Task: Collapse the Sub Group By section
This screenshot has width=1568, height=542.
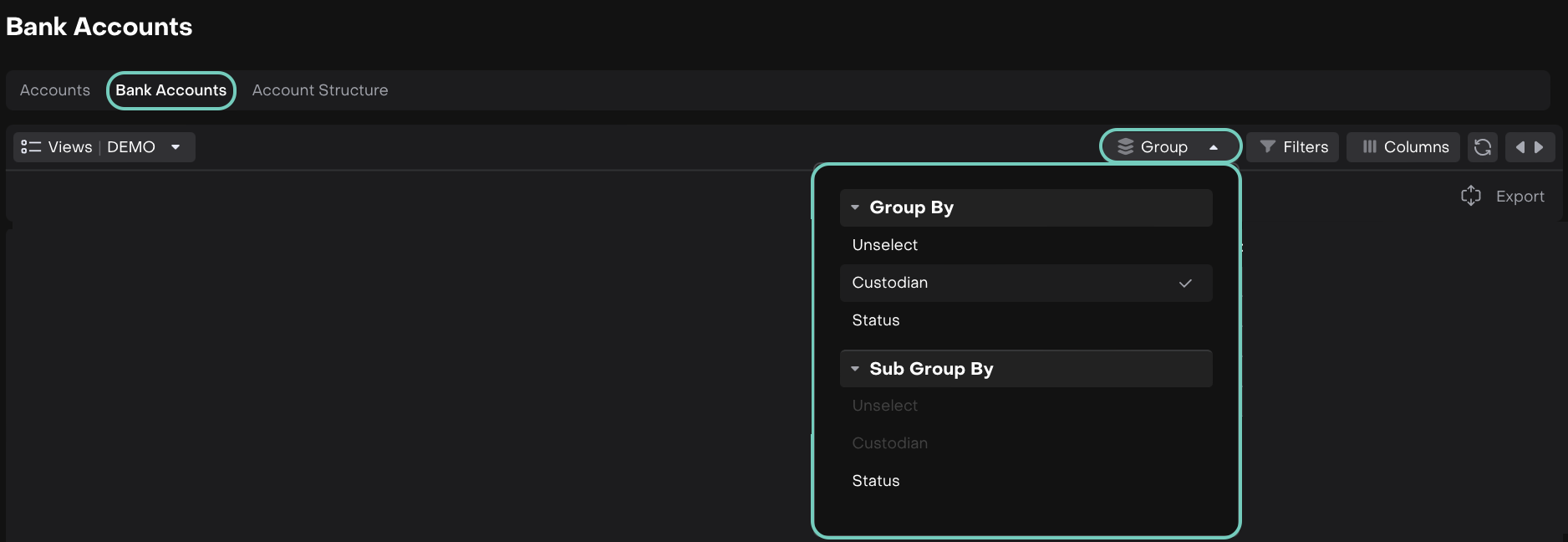Action: [855, 369]
